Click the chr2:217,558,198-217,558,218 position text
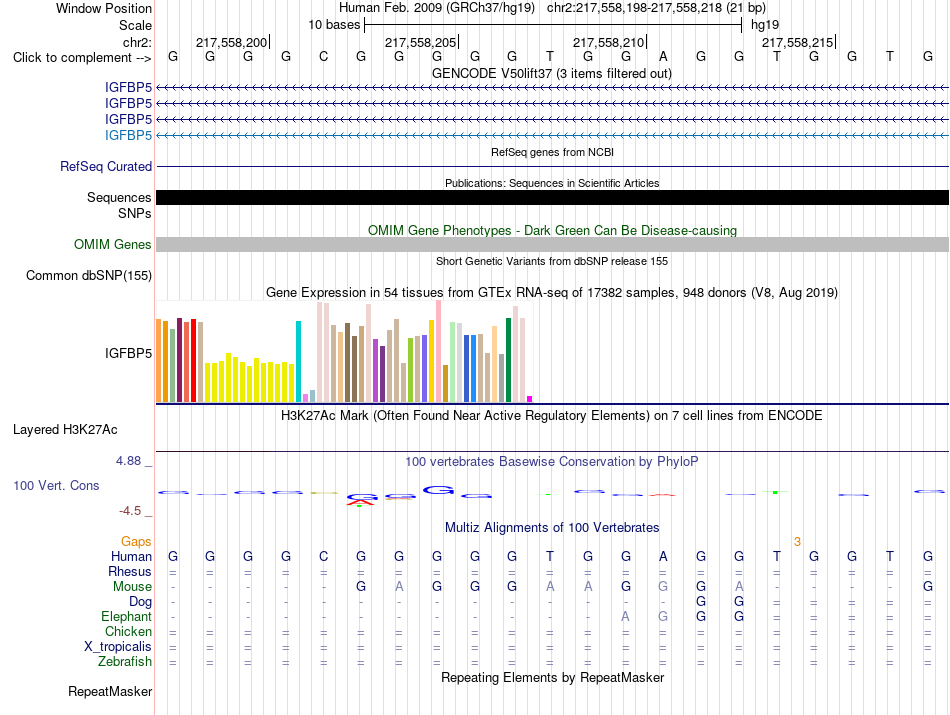Screen dimensions: 950x715 pyautogui.click(x=634, y=8)
